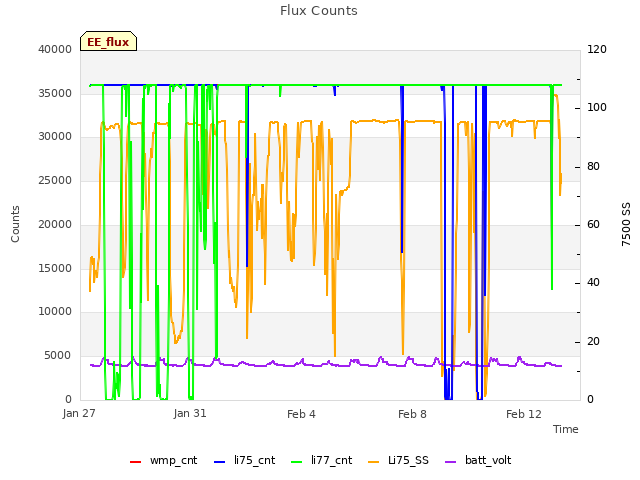Click the Jan 31 x-axis label
Image resolution: width=640 pixels, height=480 pixels.
[190, 413]
